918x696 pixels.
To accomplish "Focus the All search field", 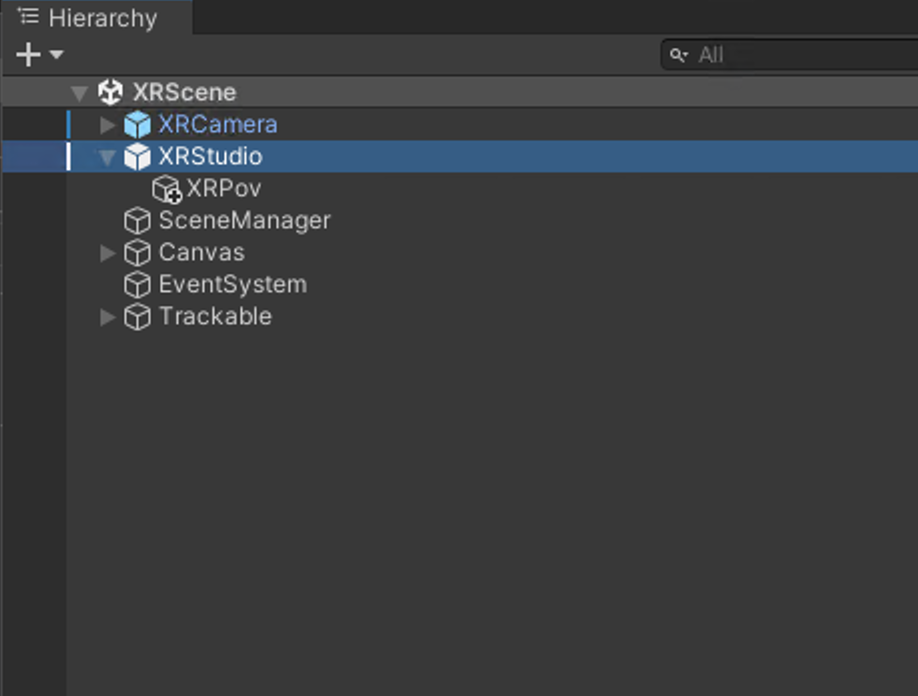I will click(790, 55).
